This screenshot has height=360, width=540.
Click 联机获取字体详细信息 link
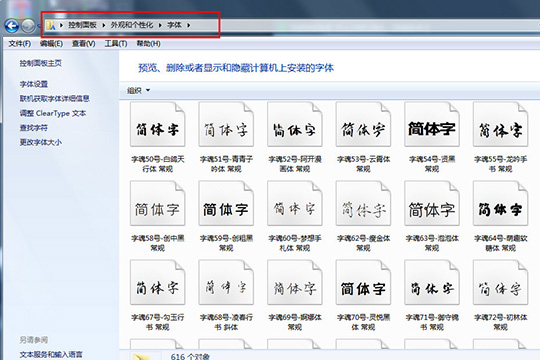[x=54, y=99]
